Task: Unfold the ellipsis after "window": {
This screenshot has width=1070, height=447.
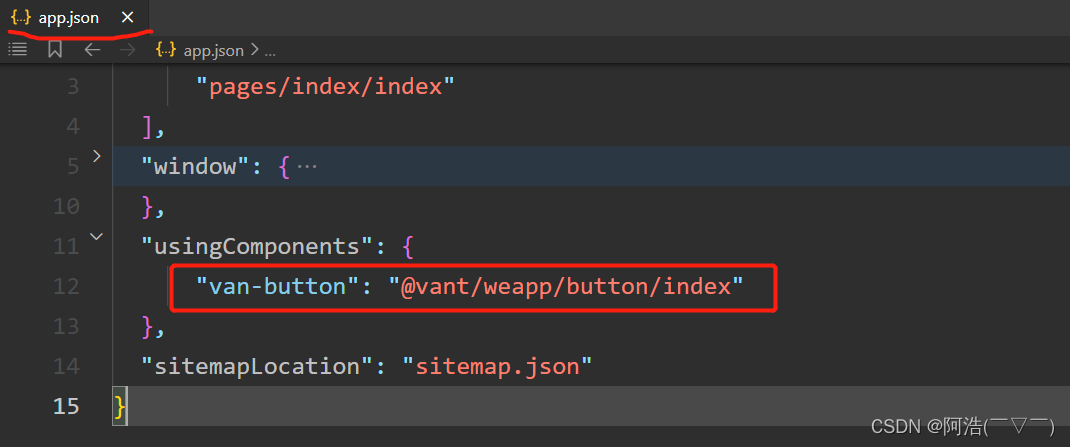Action: pos(307,166)
